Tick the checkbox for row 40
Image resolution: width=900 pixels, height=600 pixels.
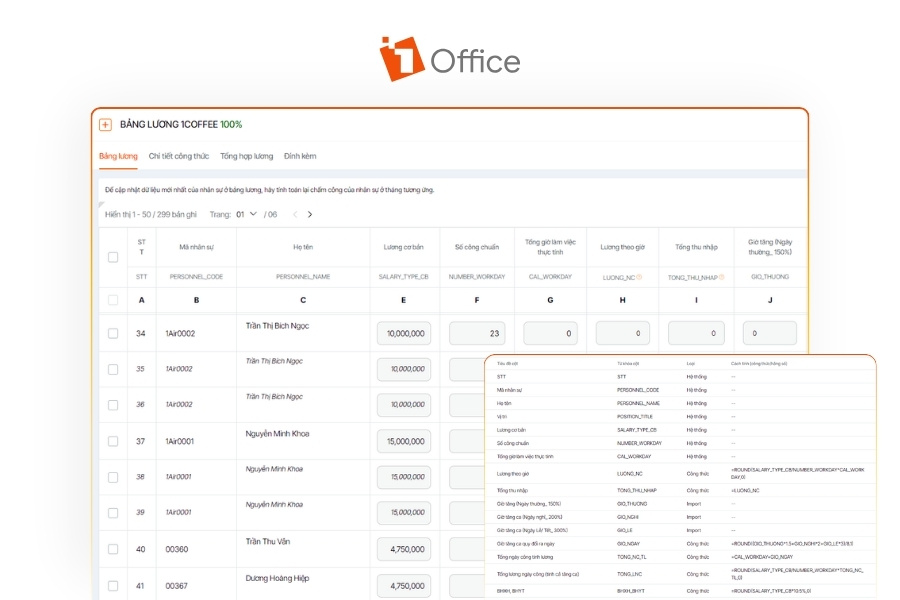(113, 549)
